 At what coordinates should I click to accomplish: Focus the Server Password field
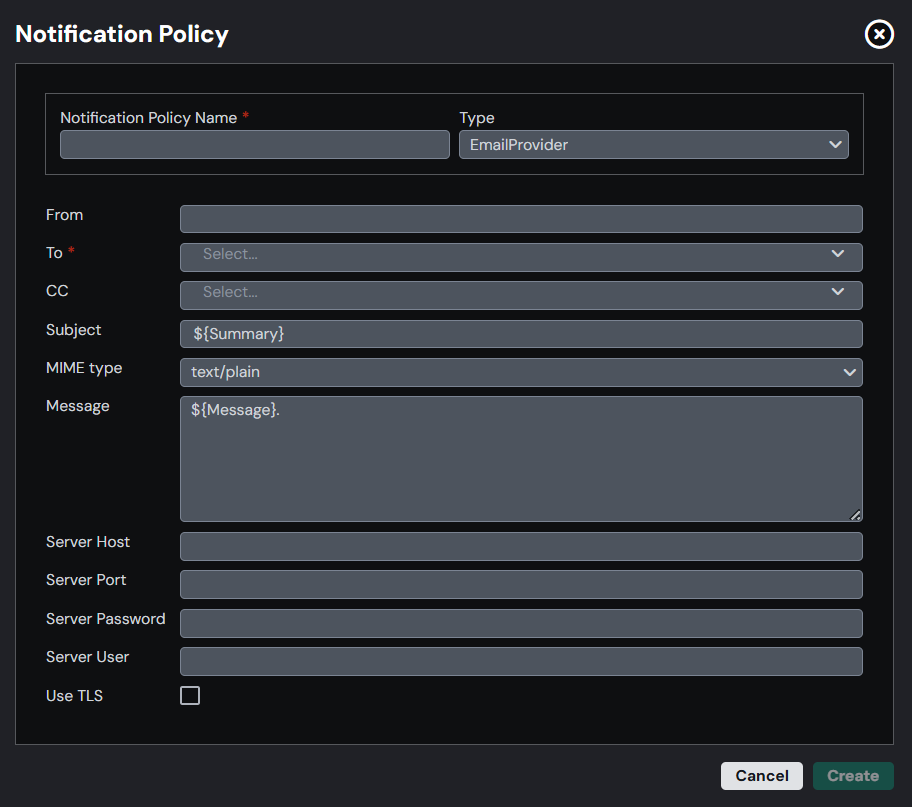pos(521,623)
